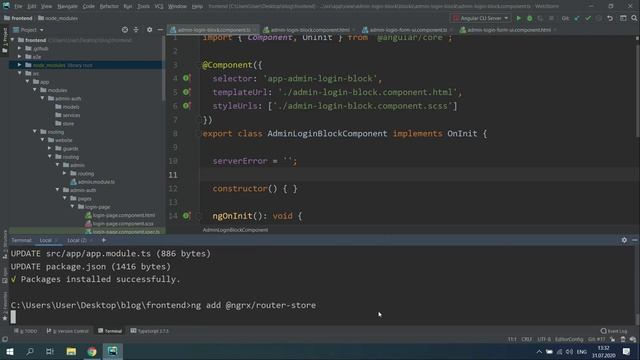Image resolution: width=640 pixels, height=360 pixels.
Task: Open the VCS menu
Action: [159, 7]
